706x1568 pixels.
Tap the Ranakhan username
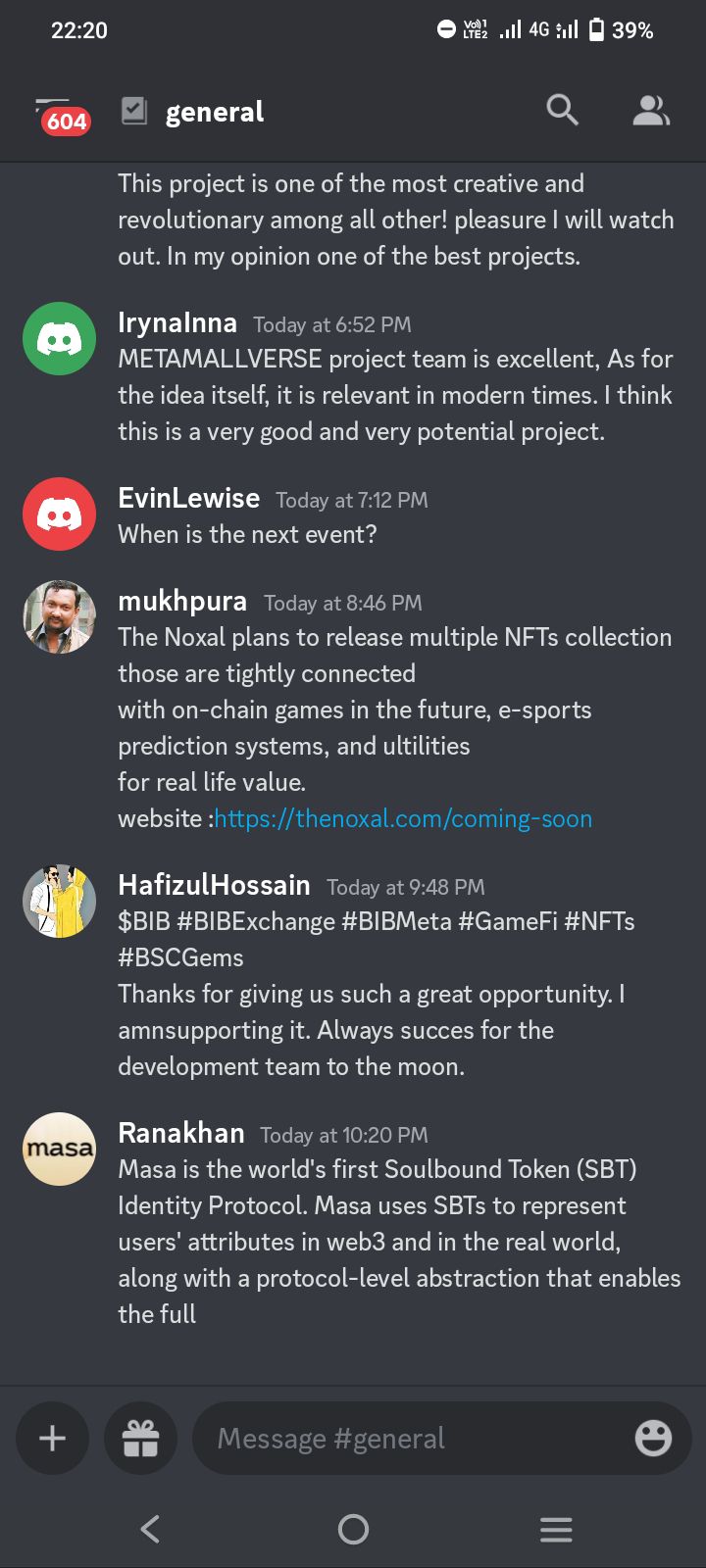181,1134
